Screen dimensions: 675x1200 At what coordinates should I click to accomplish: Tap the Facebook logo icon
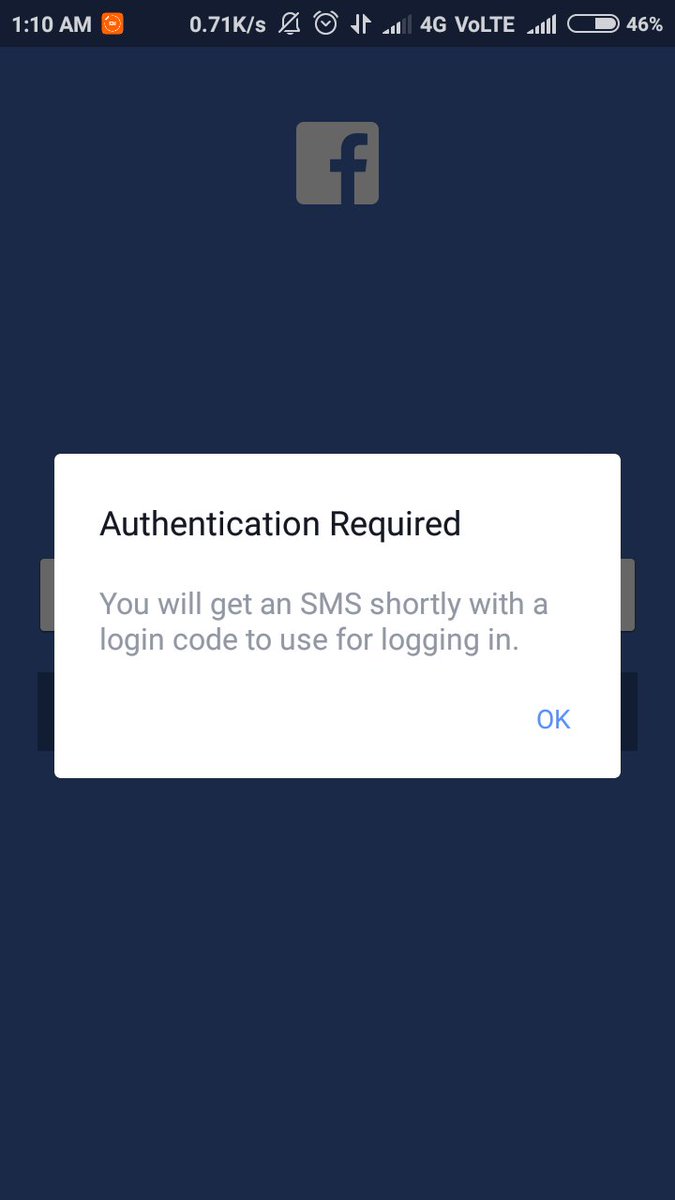click(337, 163)
